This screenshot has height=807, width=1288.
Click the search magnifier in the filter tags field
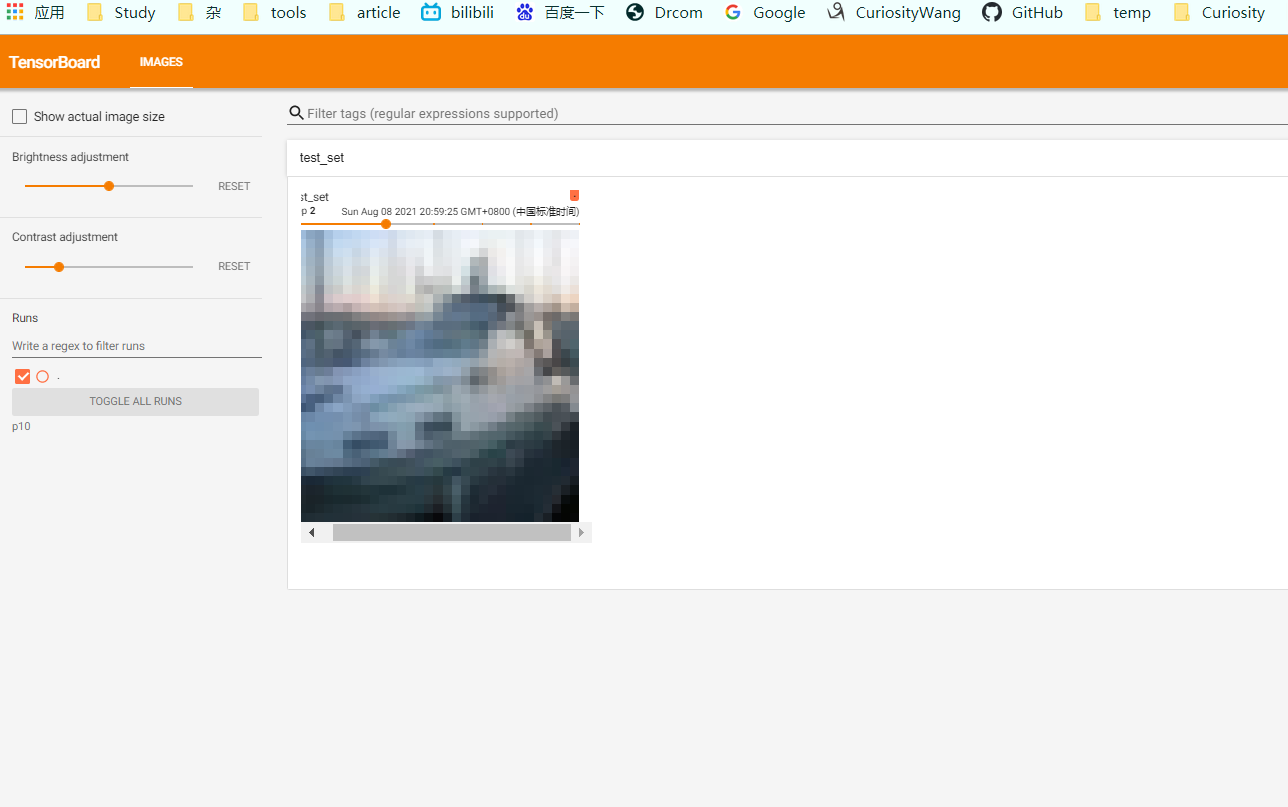(296, 113)
